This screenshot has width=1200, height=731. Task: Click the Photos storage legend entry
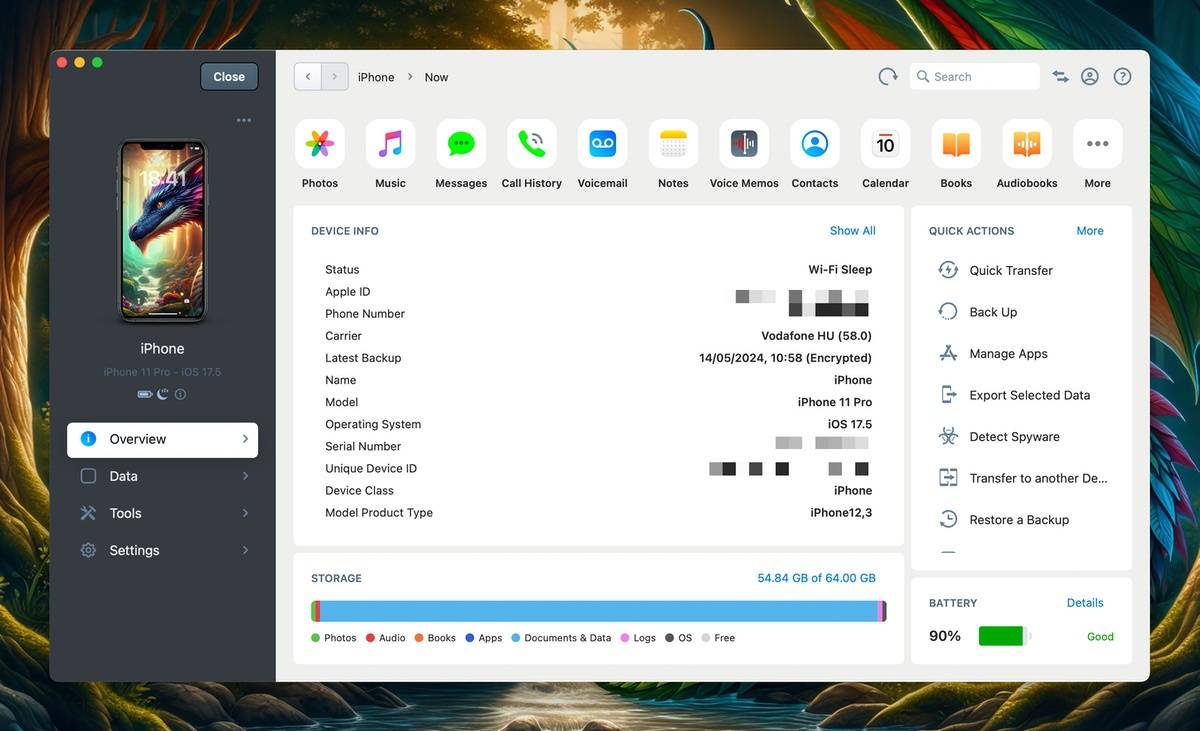(334, 638)
